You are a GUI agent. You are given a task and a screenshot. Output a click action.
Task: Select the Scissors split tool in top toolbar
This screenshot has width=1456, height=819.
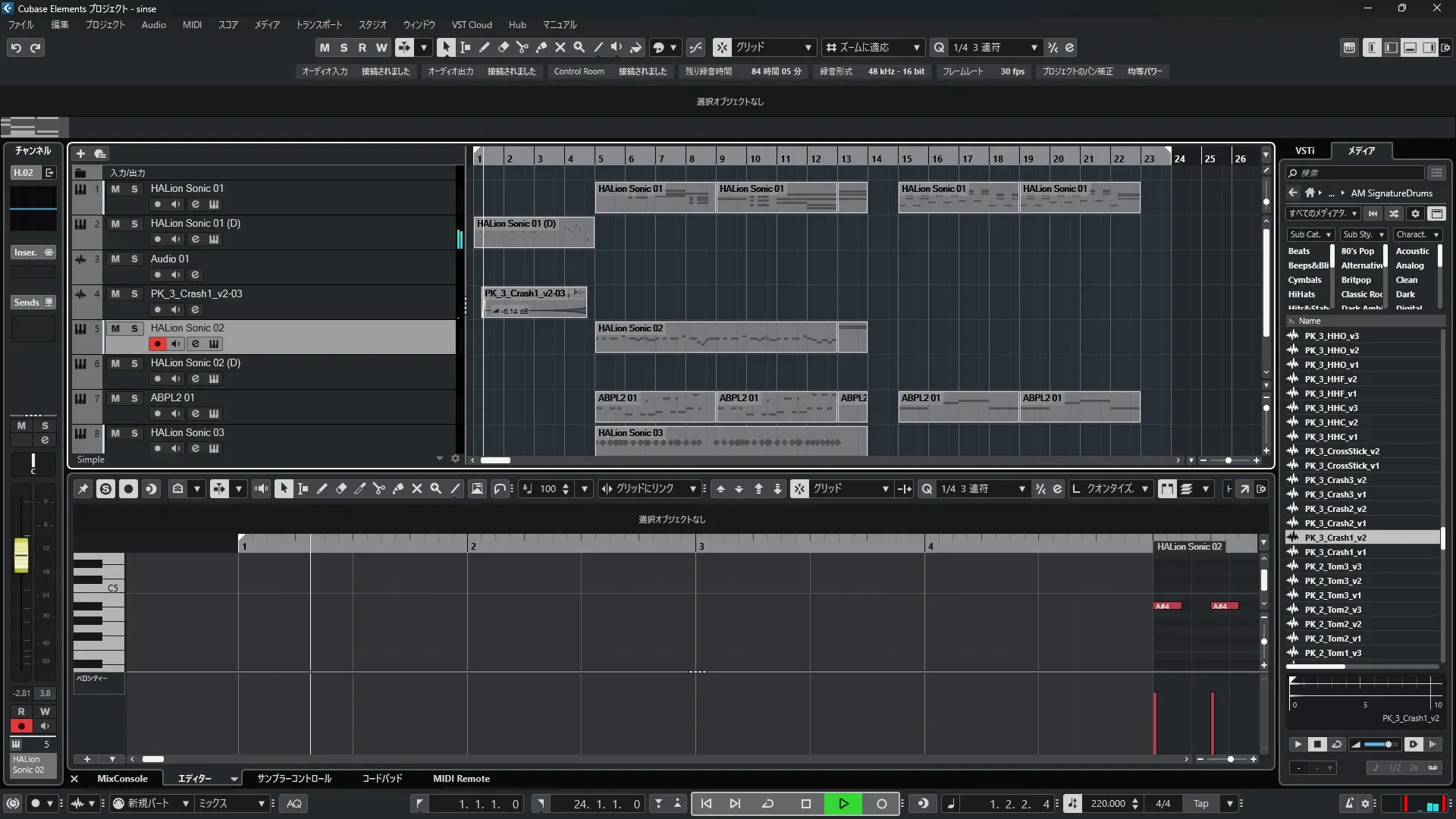point(522,47)
